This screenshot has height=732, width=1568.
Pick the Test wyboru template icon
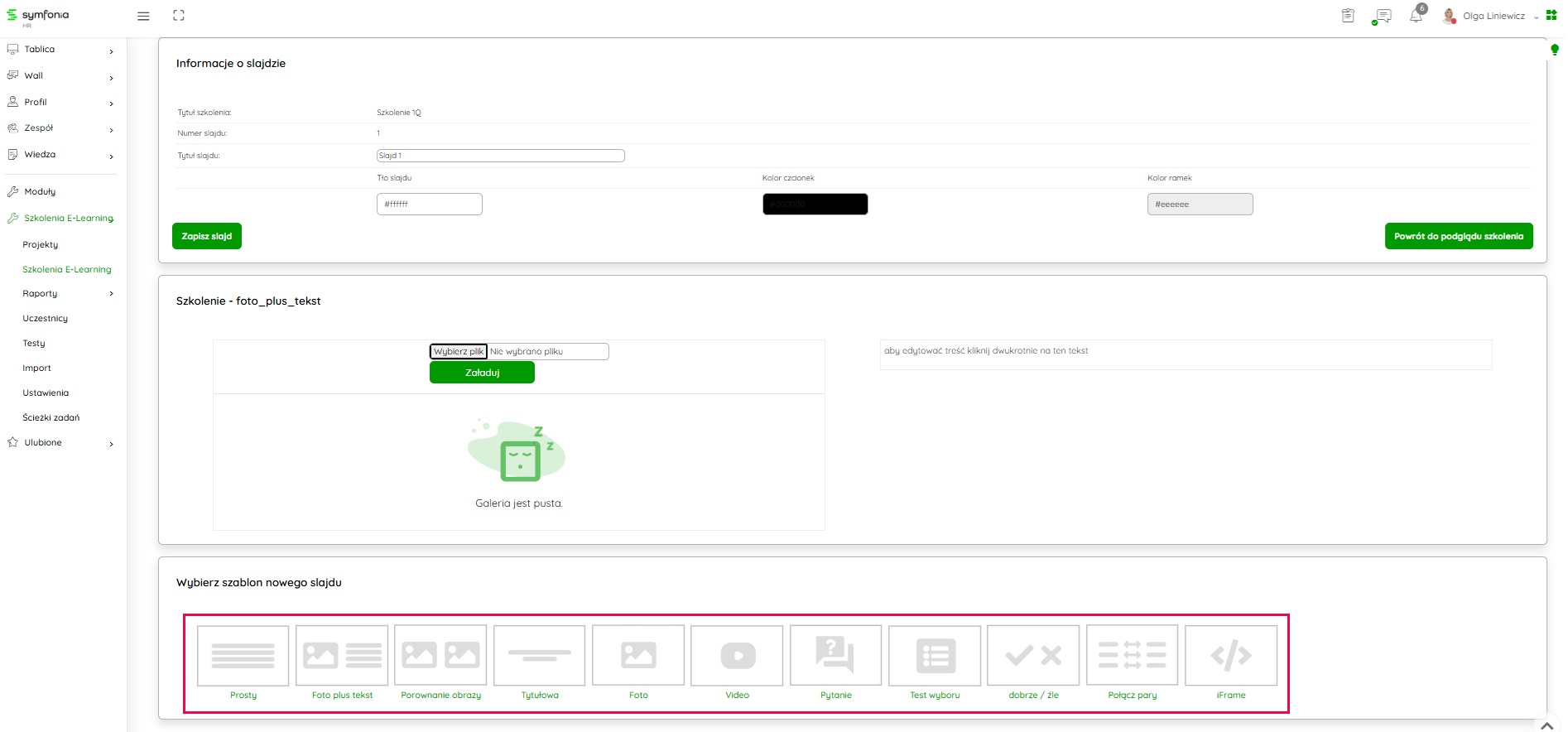click(x=935, y=656)
